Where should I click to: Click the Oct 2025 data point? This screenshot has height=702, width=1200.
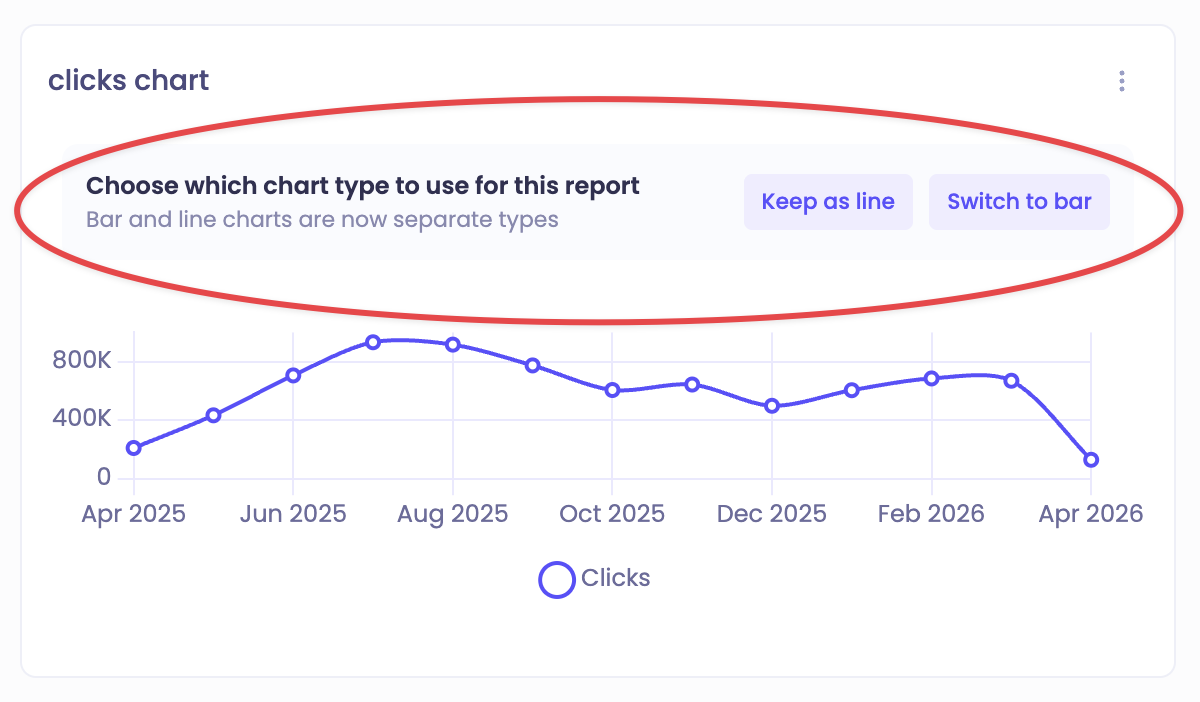612,390
